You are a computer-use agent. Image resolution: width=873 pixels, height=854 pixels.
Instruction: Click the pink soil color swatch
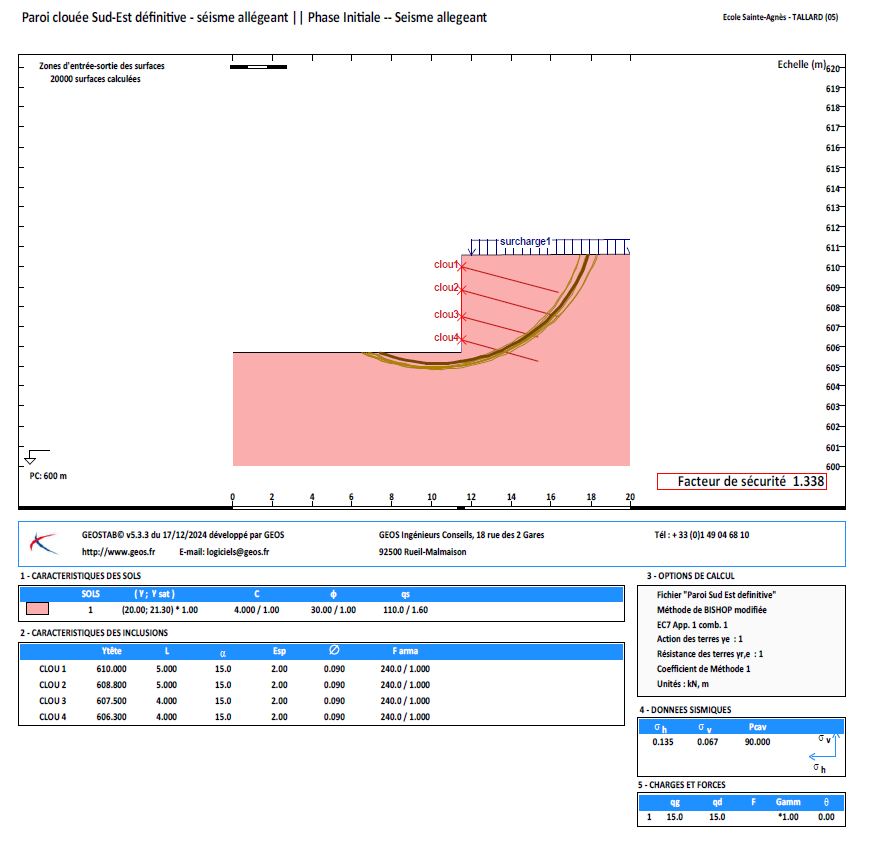coord(38,609)
